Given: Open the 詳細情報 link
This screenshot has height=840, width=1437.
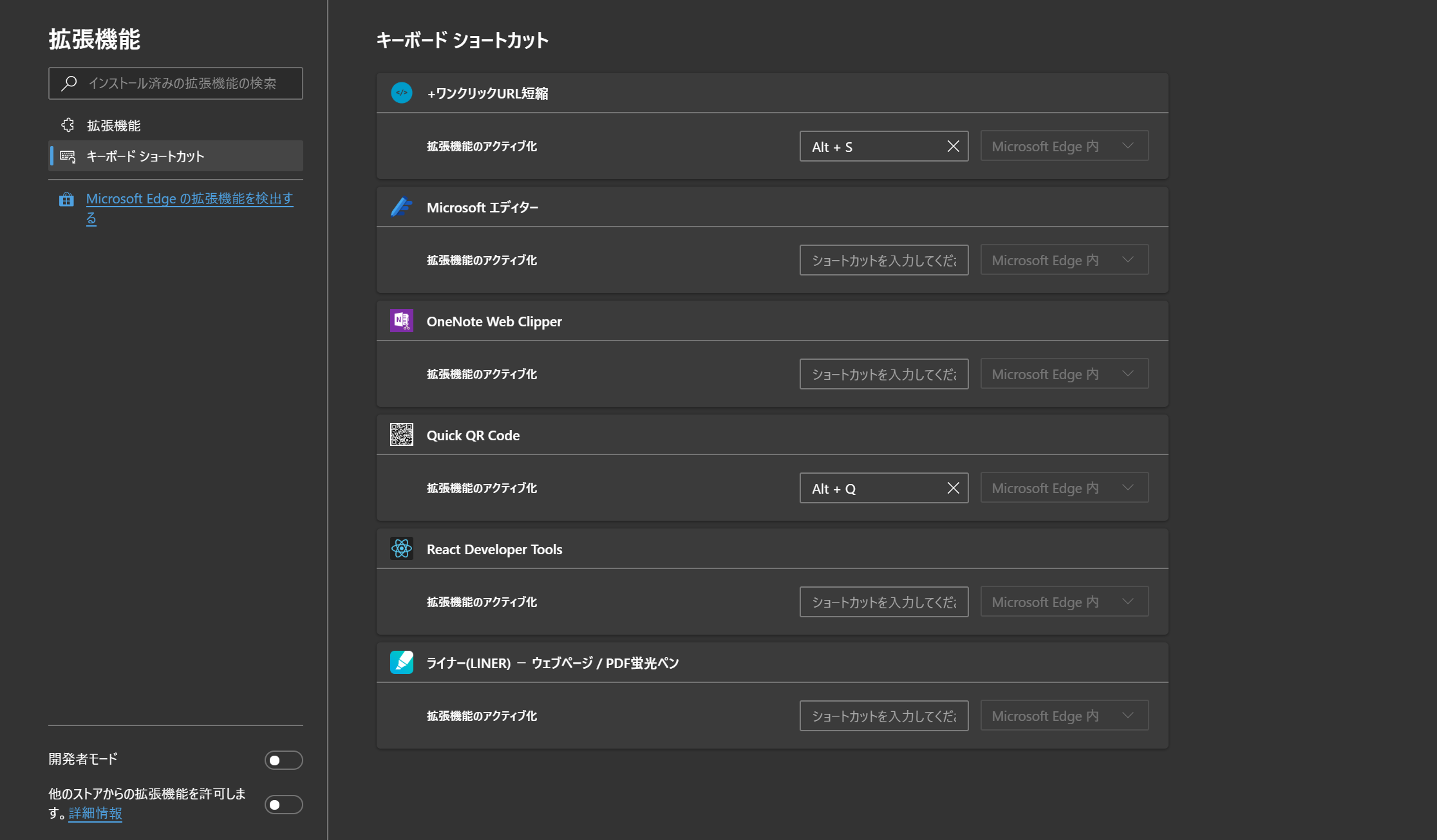Looking at the screenshot, I should click(95, 813).
